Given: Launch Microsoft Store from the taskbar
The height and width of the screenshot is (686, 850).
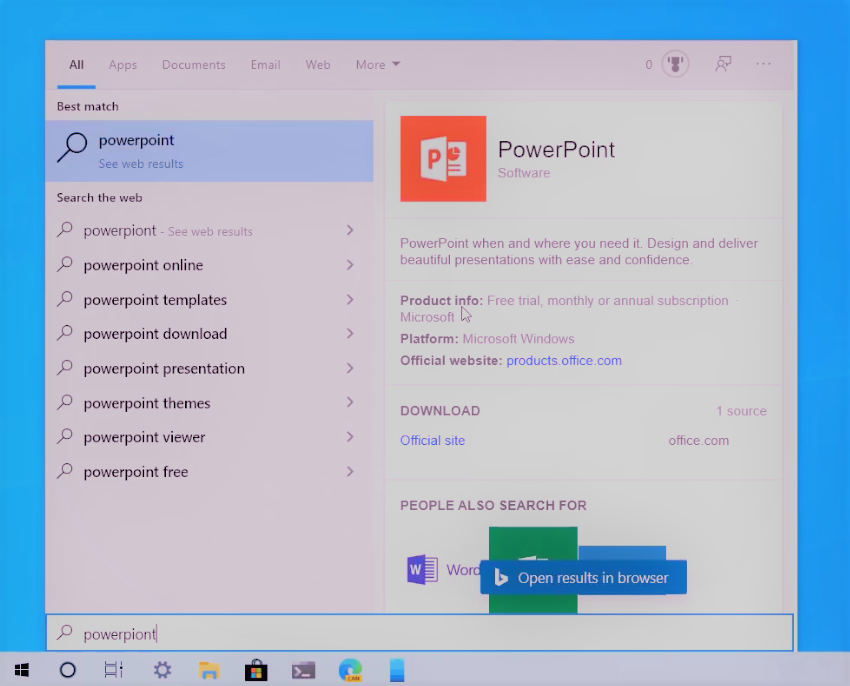Looking at the screenshot, I should pos(256,670).
